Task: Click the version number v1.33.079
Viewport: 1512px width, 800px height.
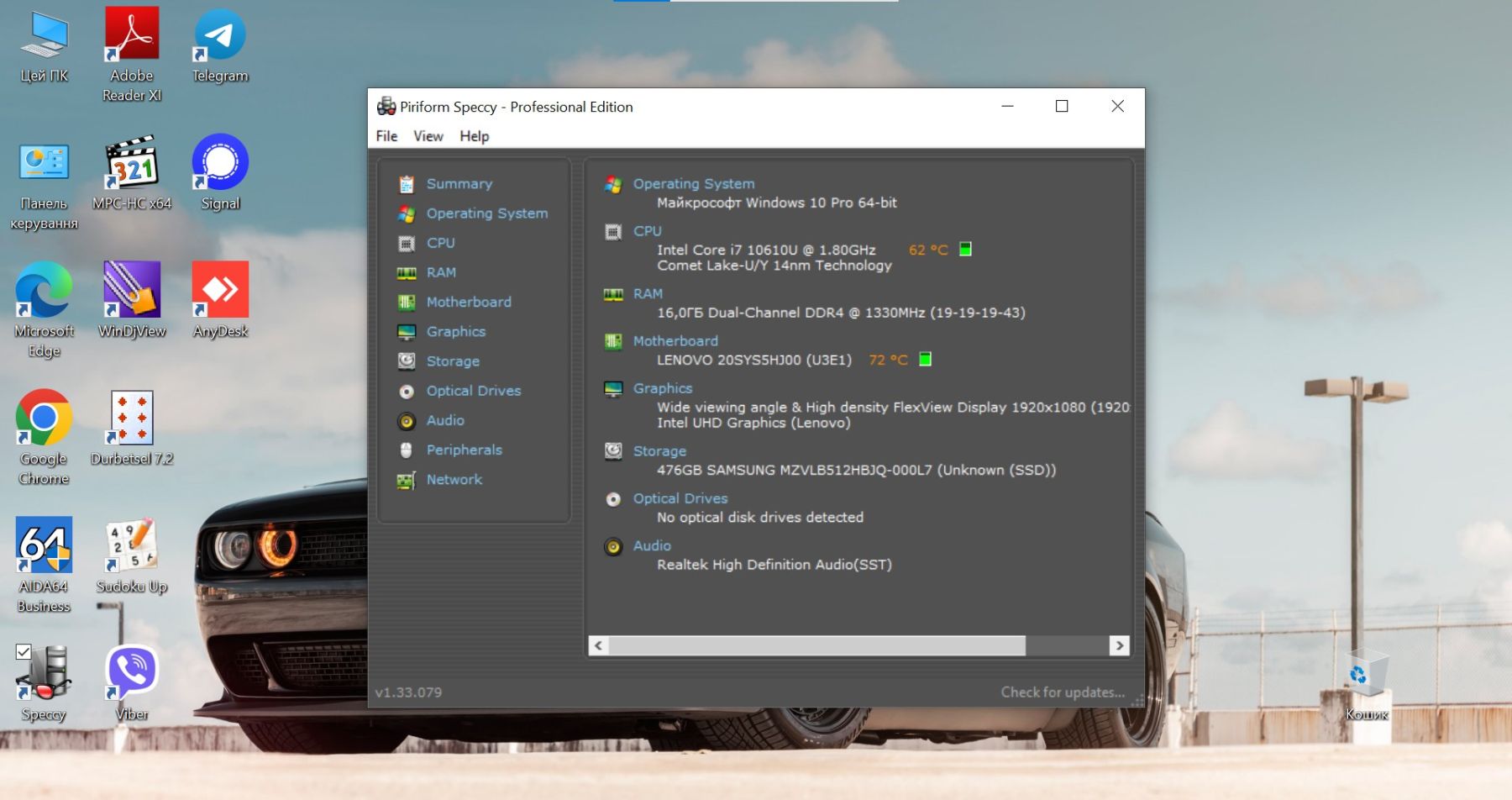Action: click(x=408, y=692)
